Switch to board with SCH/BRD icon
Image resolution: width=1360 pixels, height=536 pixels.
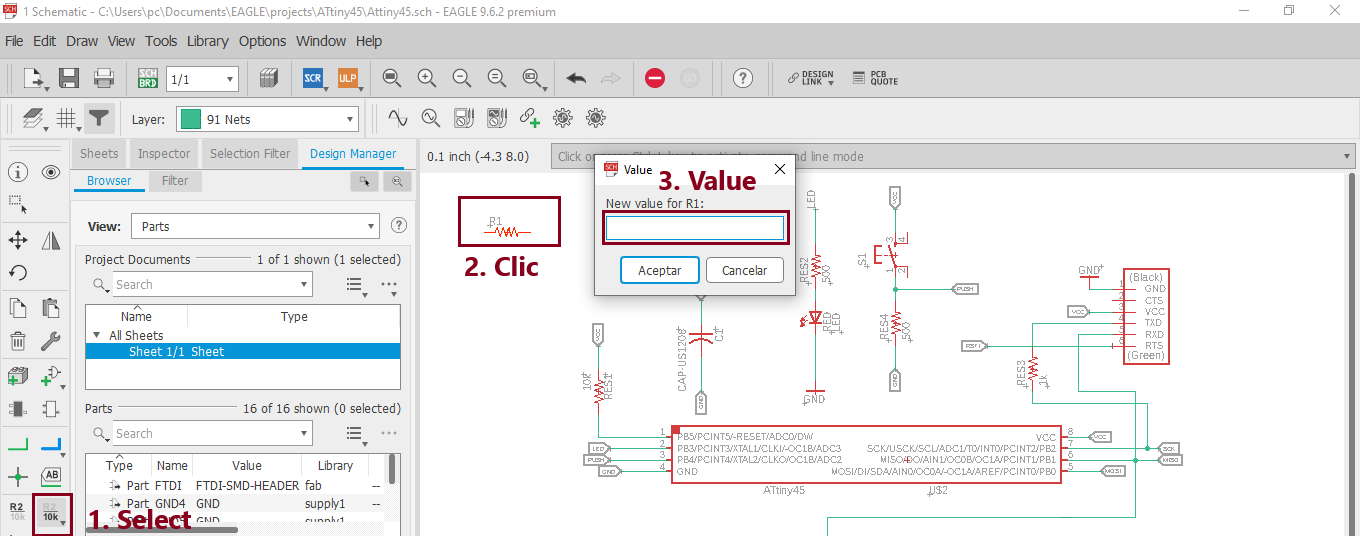point(147,78)
